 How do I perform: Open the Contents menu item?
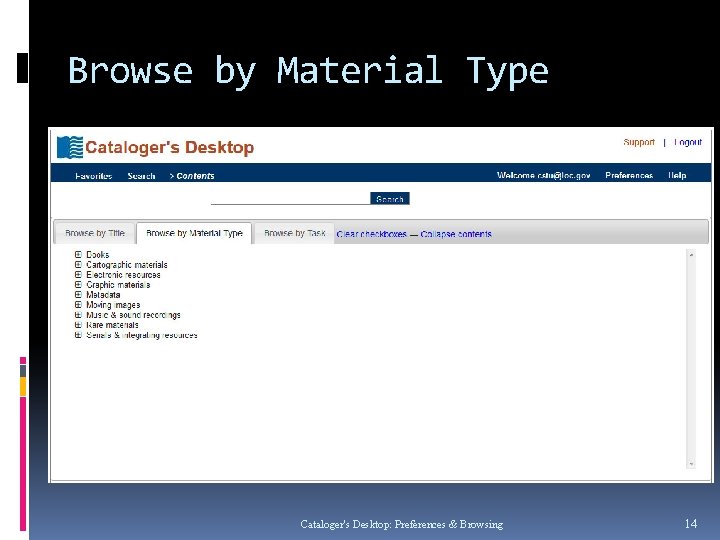pyautogui.click(x=192, y=176)
